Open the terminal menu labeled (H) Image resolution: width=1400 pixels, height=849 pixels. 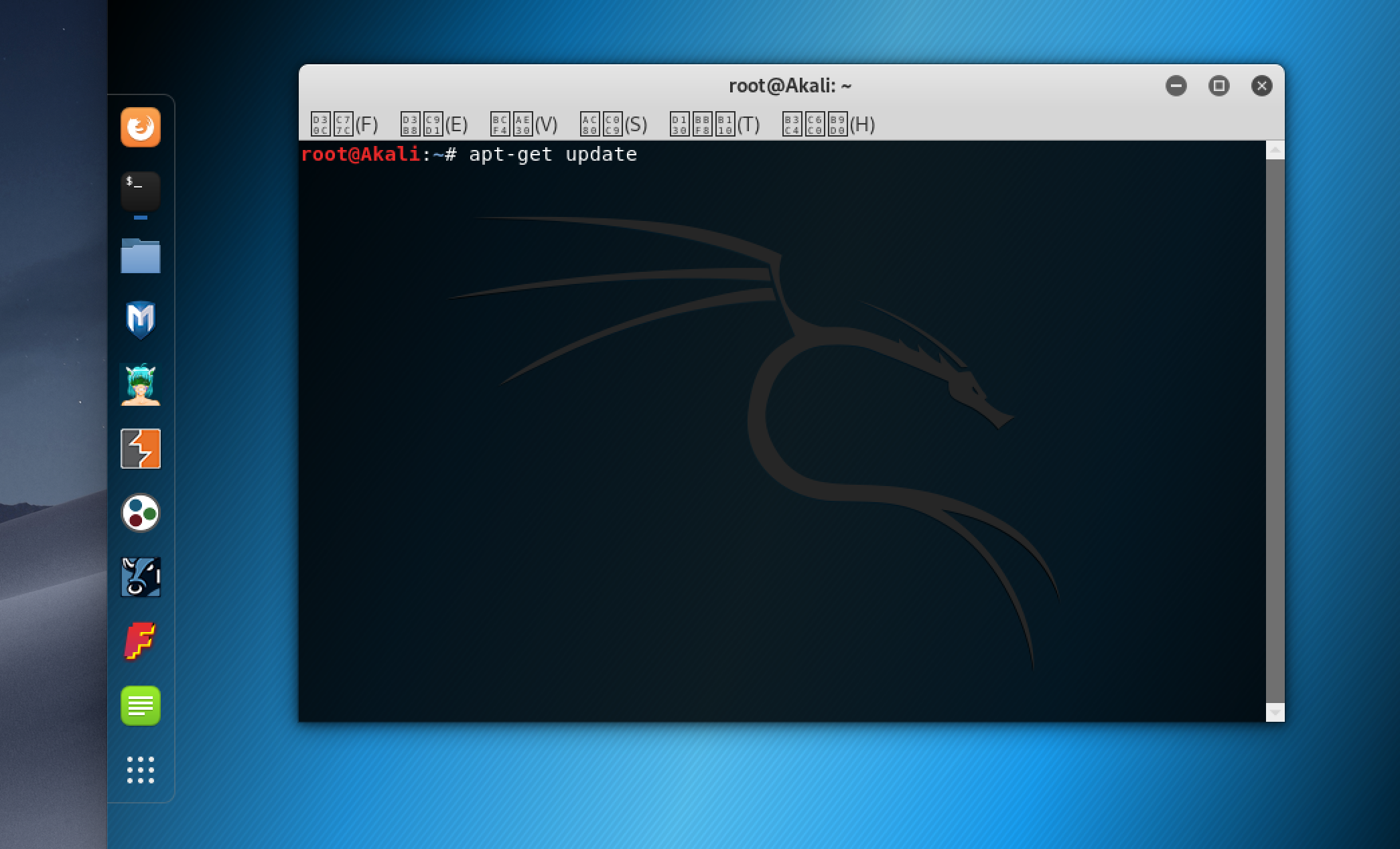[829, 125]
